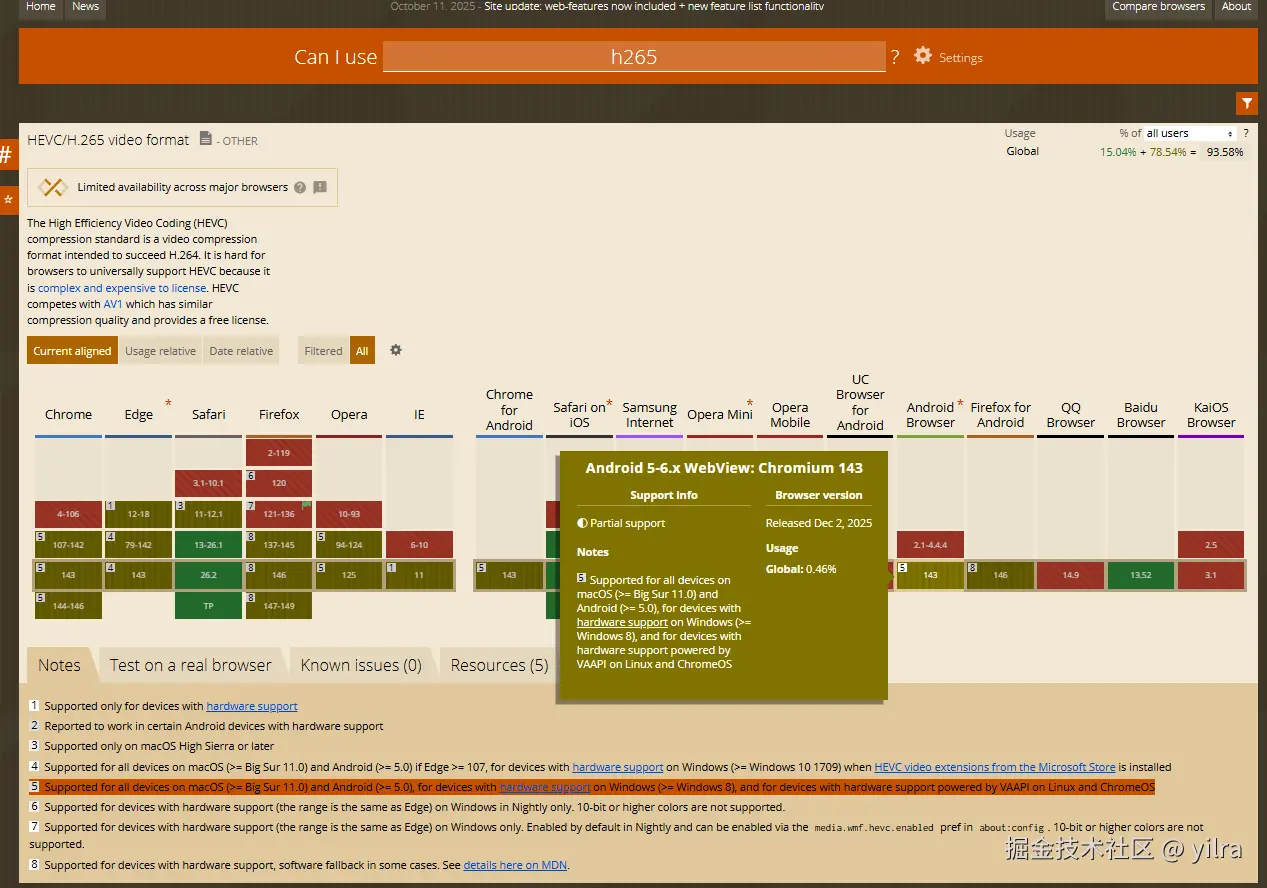Open the table settings gear beside All
Screen dimensions: 1267x888
(x=396, y=350)
